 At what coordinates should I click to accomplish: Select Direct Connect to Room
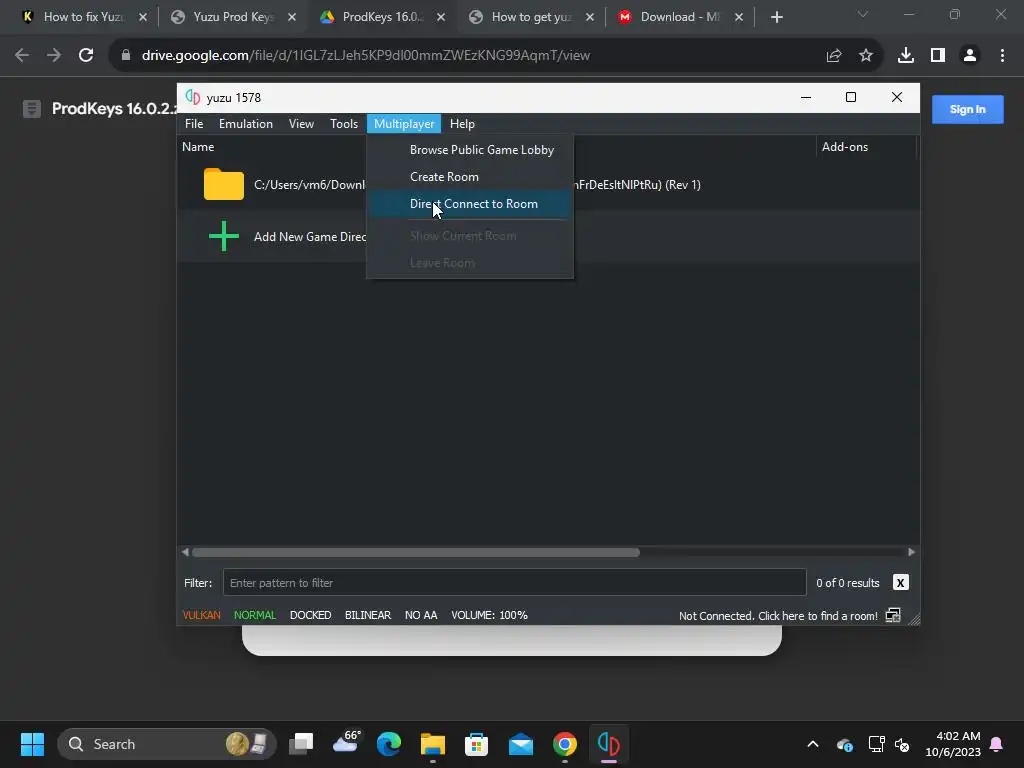(x=470, y=204)
